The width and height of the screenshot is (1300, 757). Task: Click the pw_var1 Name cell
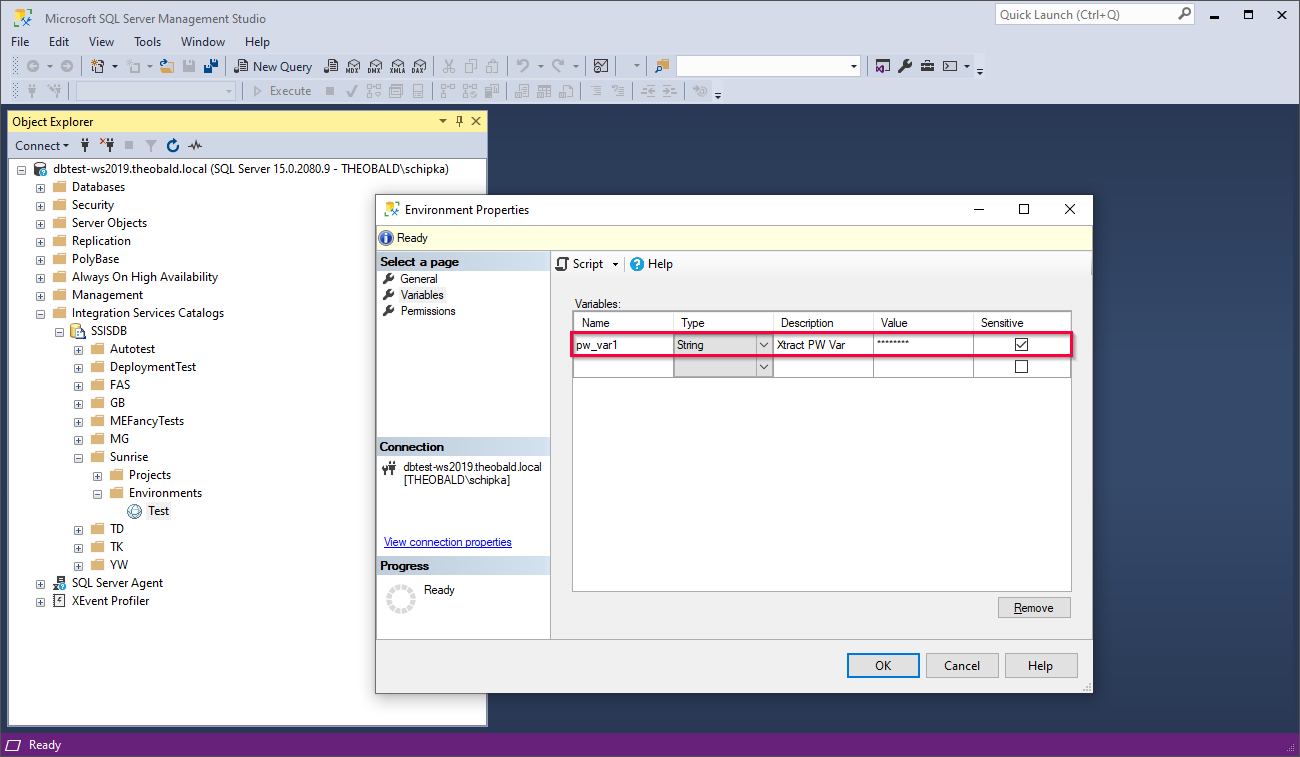pyautogui.click(x=623, y=345)
